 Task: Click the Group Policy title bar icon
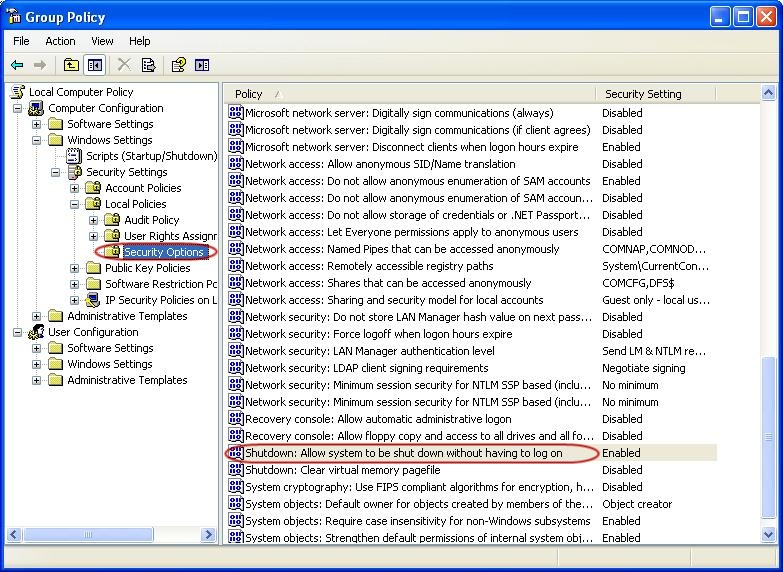(x=13, y=17)
